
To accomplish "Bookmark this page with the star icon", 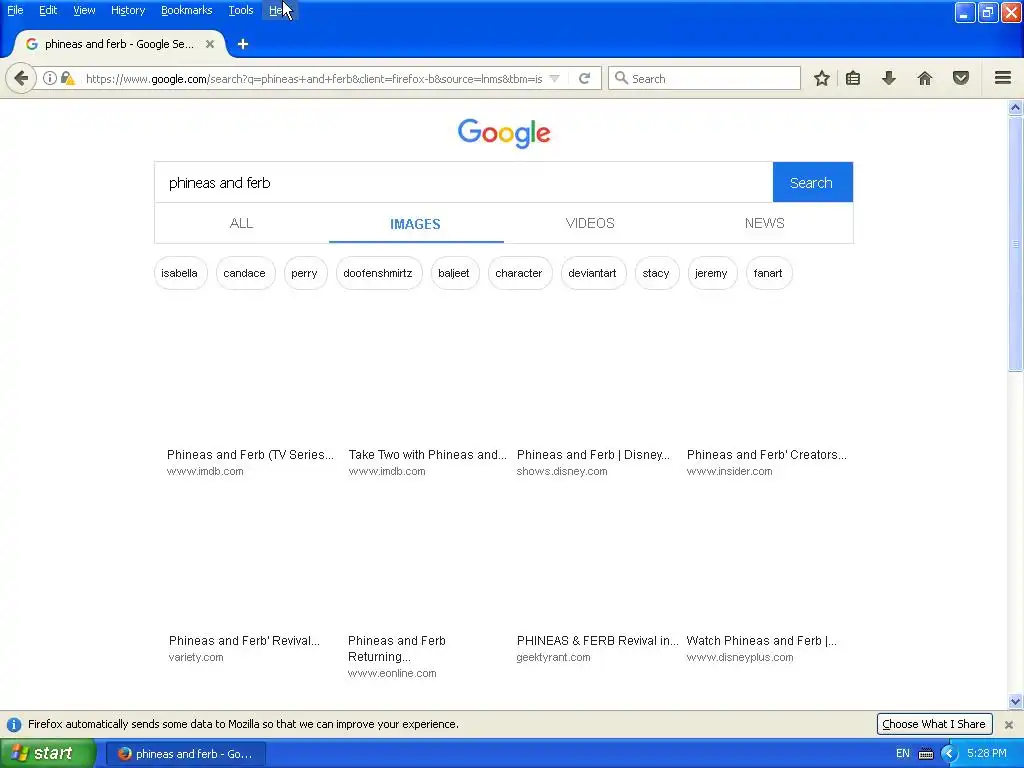I will [x=822, y=78].
